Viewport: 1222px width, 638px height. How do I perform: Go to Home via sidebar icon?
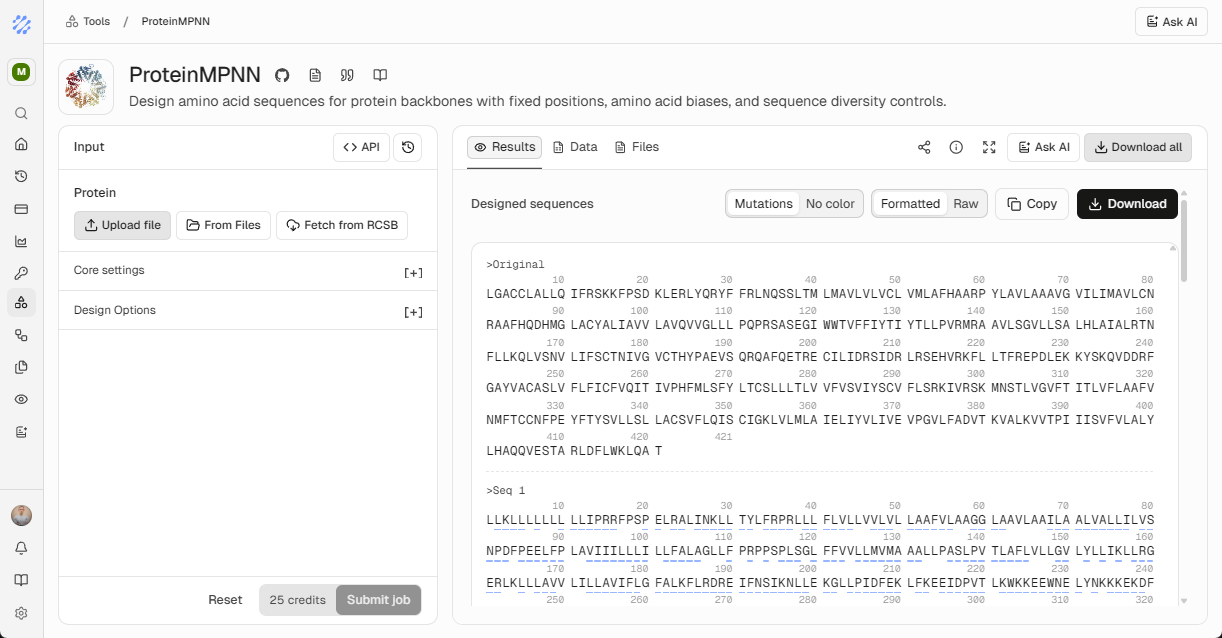(21, 144)
